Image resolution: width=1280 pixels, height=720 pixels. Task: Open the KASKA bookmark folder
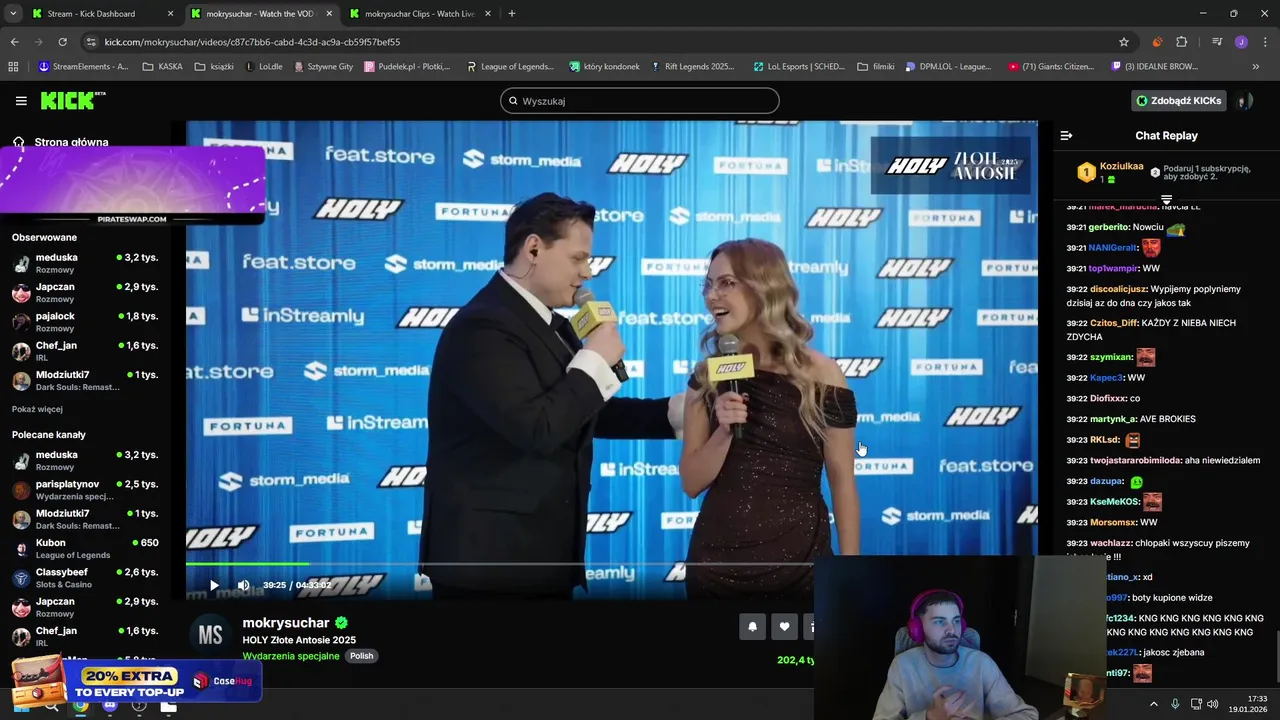163,67
